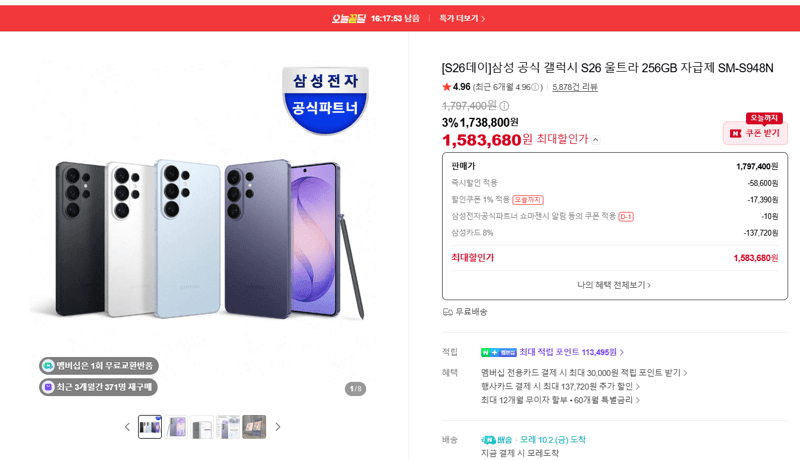The width and height of the screenshot is (800, 460).
Task: Expand 나의 혜택 전체보기
Action: 614,285
